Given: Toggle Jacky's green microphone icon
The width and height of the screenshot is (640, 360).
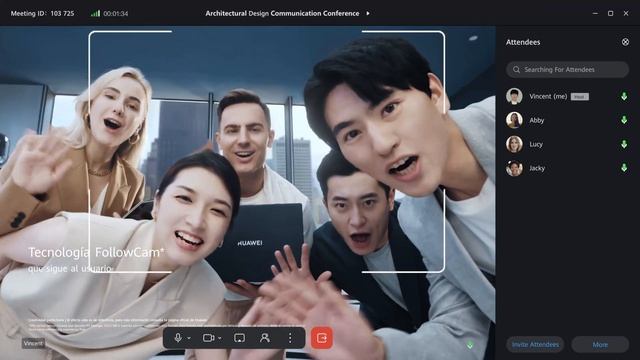Looking at the screenshot, I should click(624, 168).
